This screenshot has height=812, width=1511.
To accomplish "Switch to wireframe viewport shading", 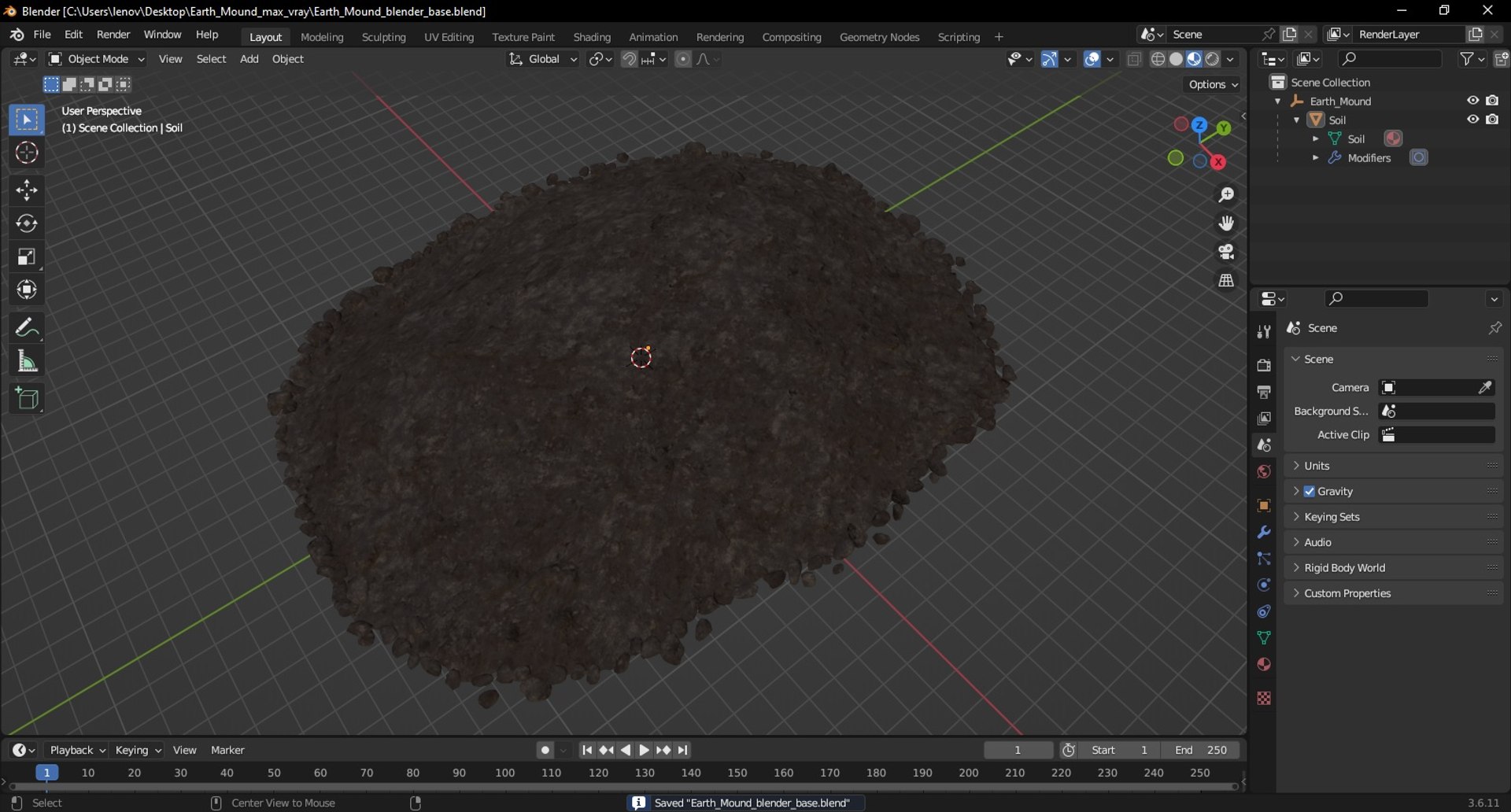I will pos(1158,59).
